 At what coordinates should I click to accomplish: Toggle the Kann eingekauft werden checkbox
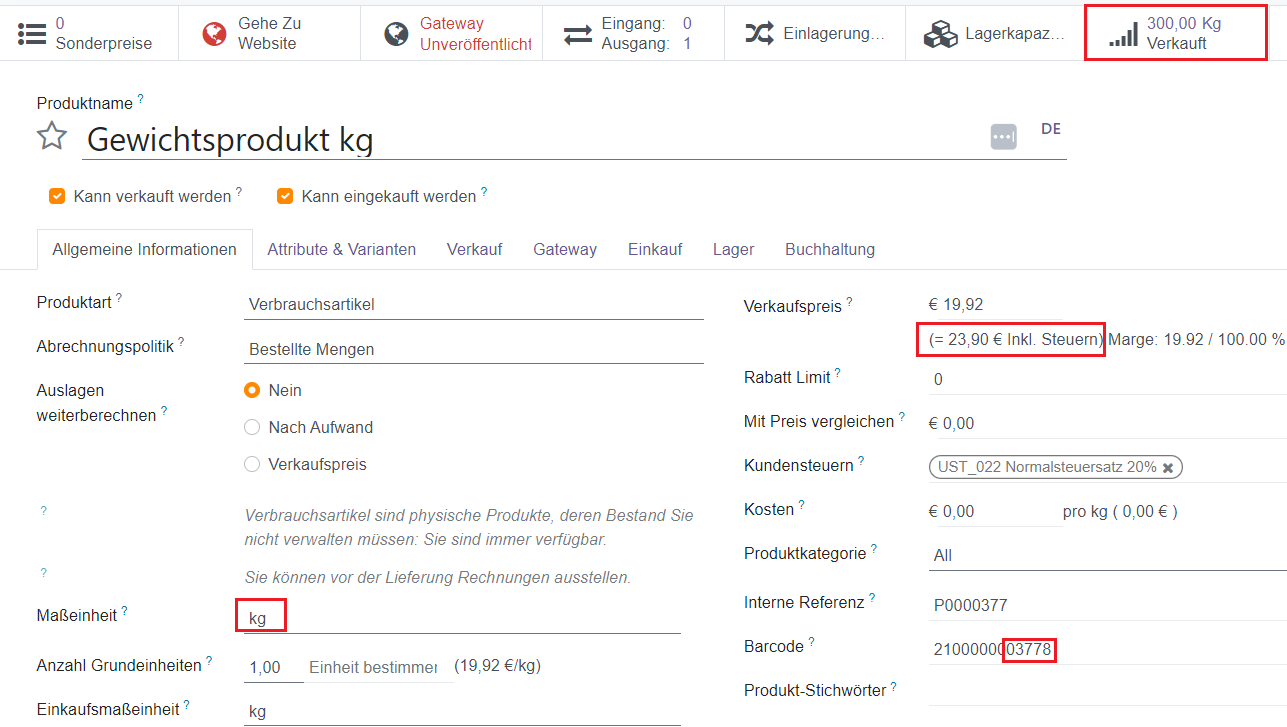(x=285, y=196)
